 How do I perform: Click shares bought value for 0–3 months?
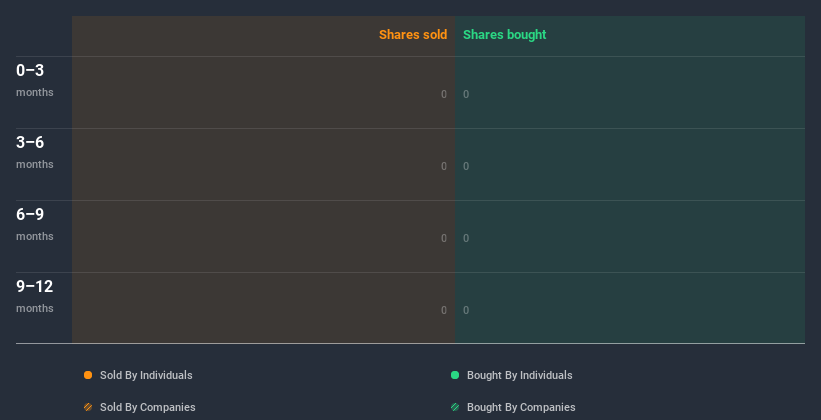tap(466, 94)
